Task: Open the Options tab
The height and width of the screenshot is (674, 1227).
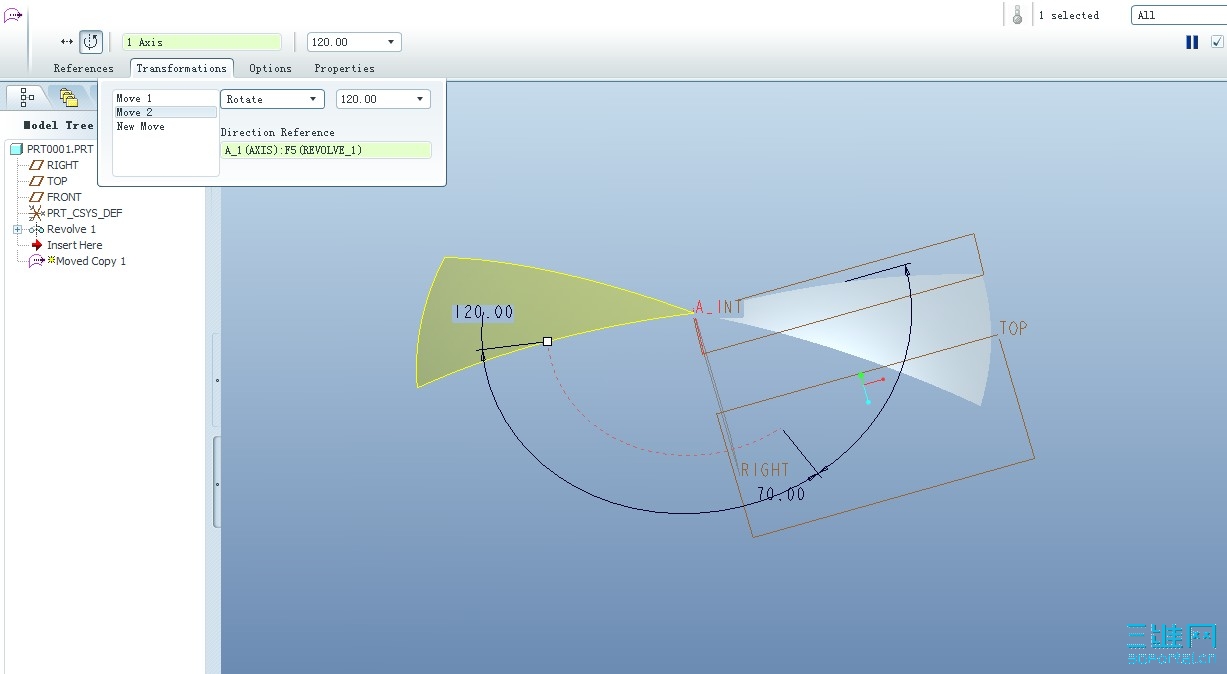Action: 270,68
